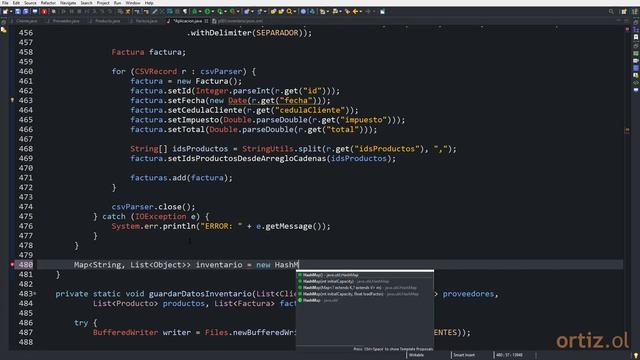640x360 pixels.
Task: Click the green Run button icon
Action: [x=207, y=11]
